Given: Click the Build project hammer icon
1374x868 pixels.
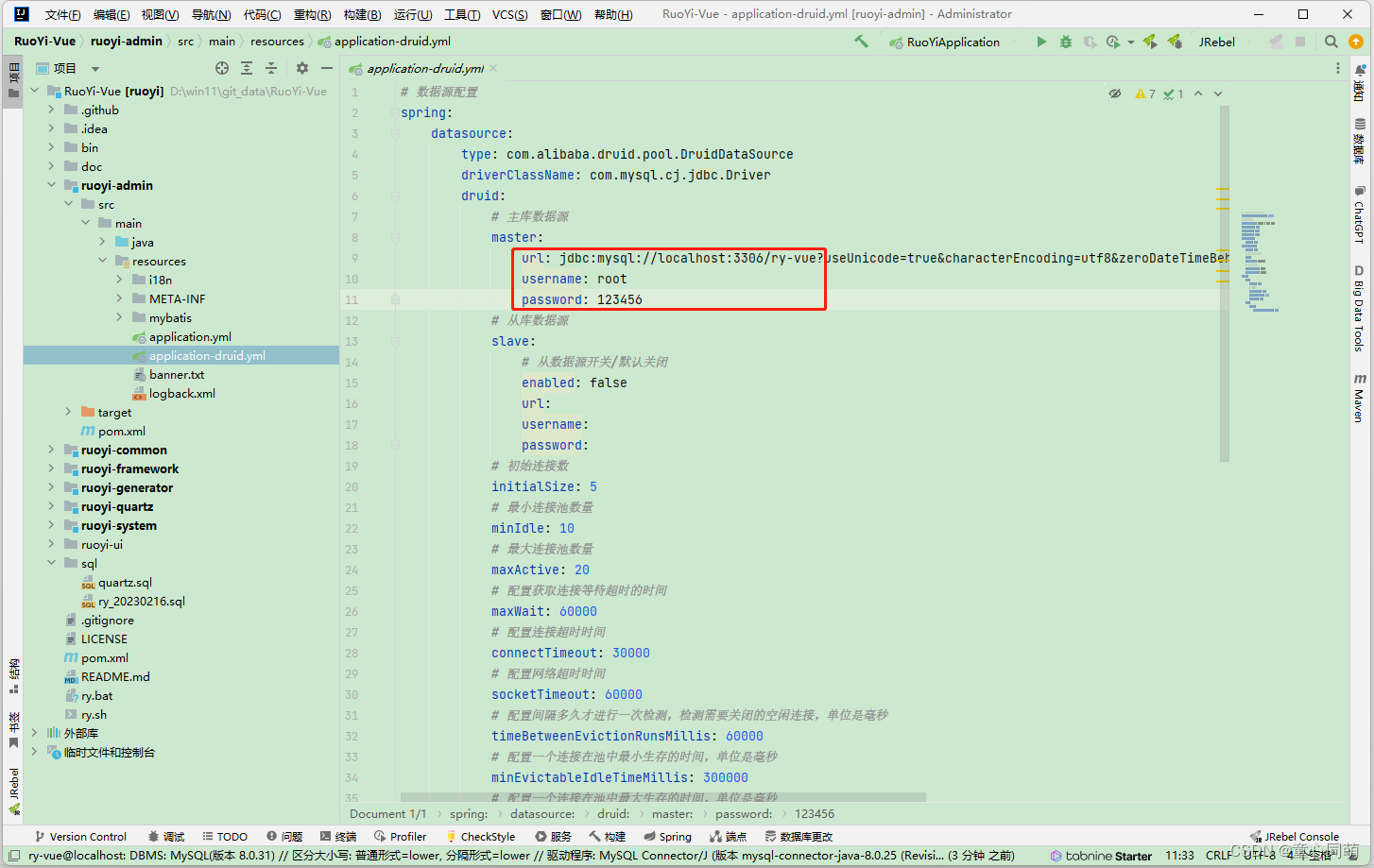Looking at the screenshot, I should click(861, 42).
